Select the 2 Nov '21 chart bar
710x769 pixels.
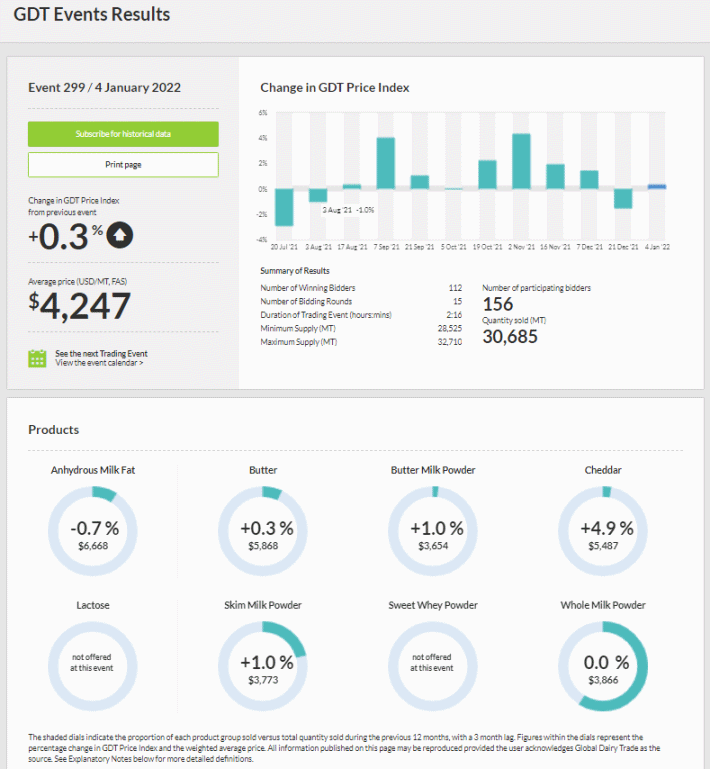[521, 161]
